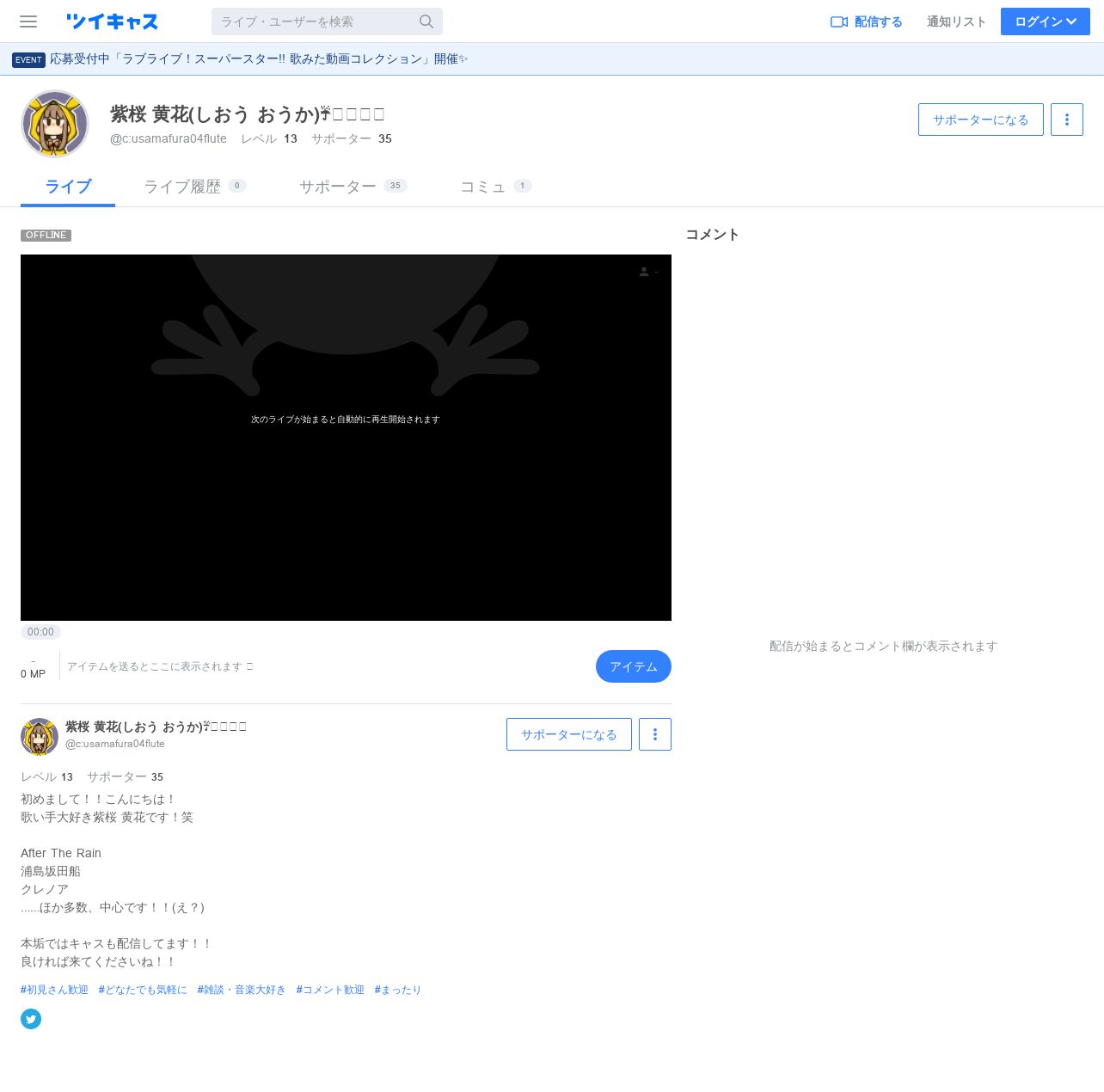Click the OFFLINE status badge
The width and height of the screenshot is (1104, 1092).
46,236
